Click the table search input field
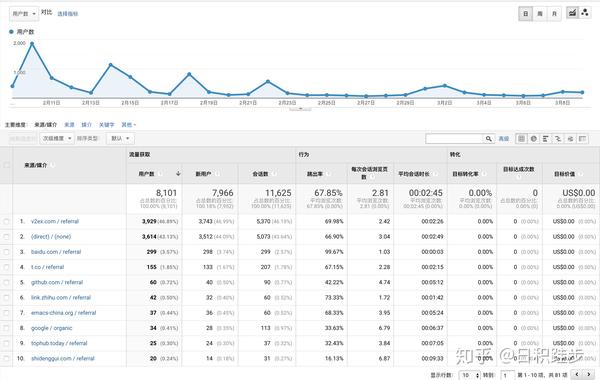This screenshot has height=380, width=600. click(x=455, y=139)
